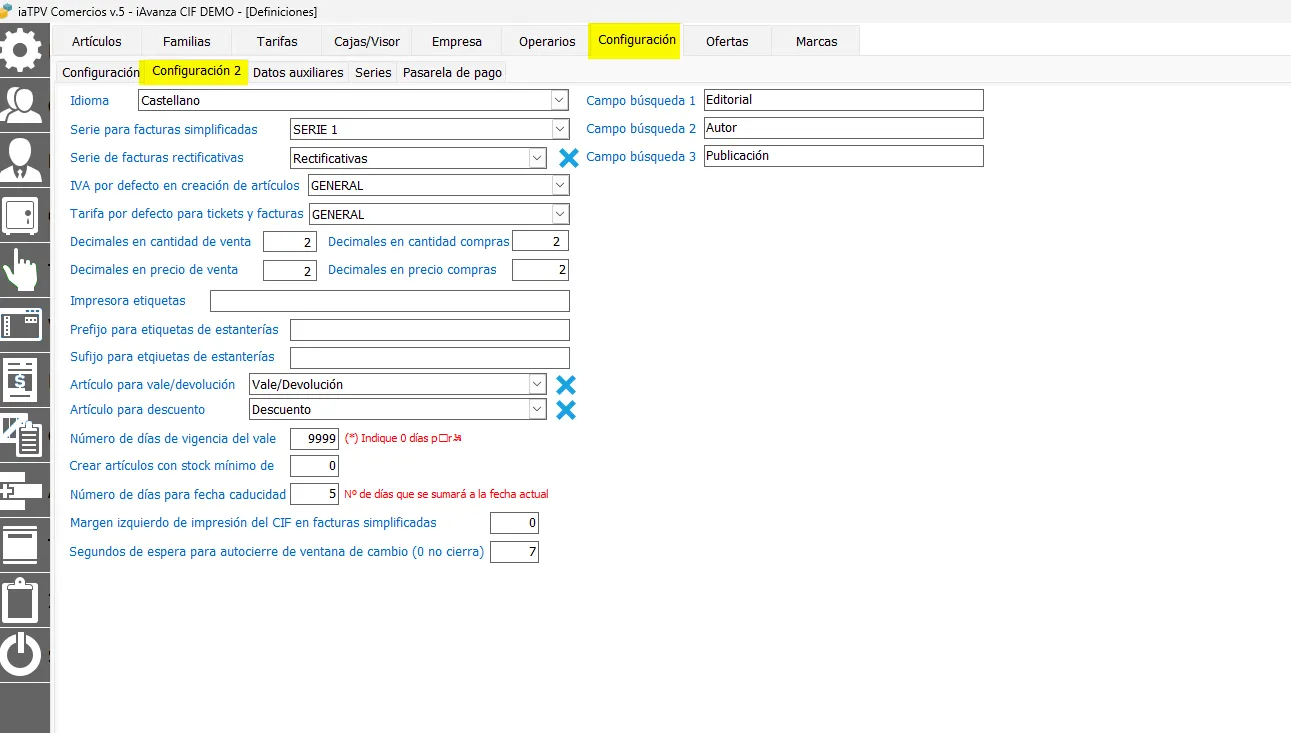This screenshot has height=733, width=1291.
Task: Select the Datos auxiliares subtab
Action: click(298, 72)
